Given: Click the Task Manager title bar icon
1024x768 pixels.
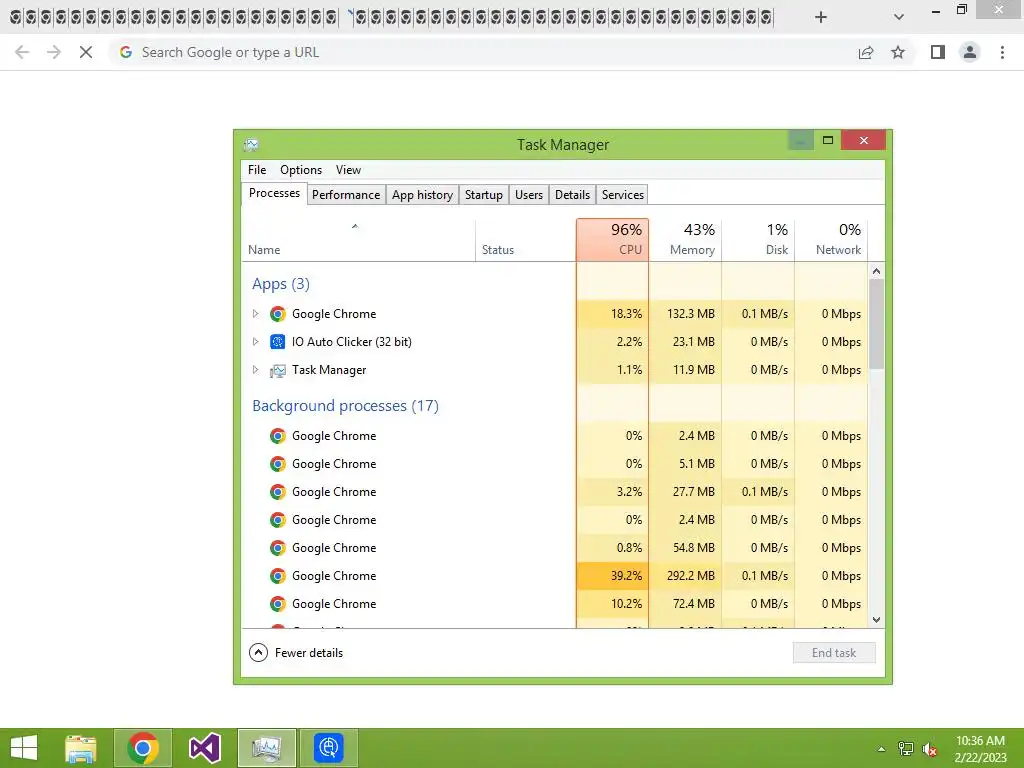Looking at the screenshot, I should tap(251, 144).
